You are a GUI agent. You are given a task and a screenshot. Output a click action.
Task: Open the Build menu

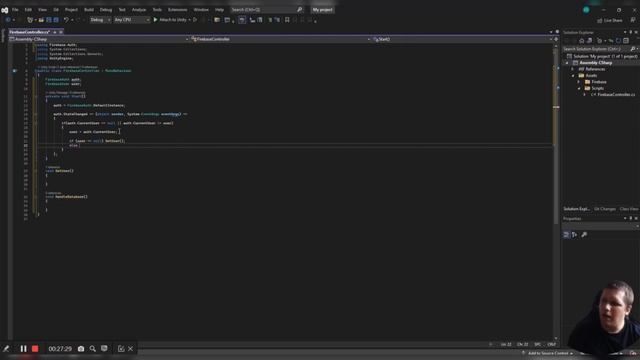pos(89,9)
